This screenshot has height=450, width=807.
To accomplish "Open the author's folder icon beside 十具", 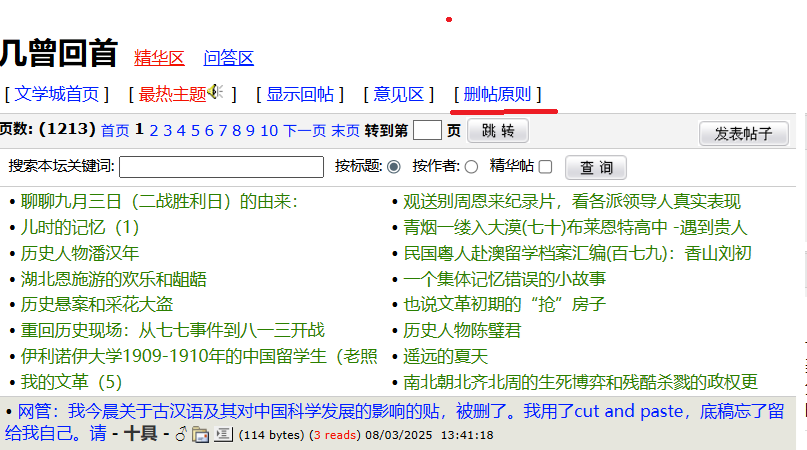I will pos(200,435).
